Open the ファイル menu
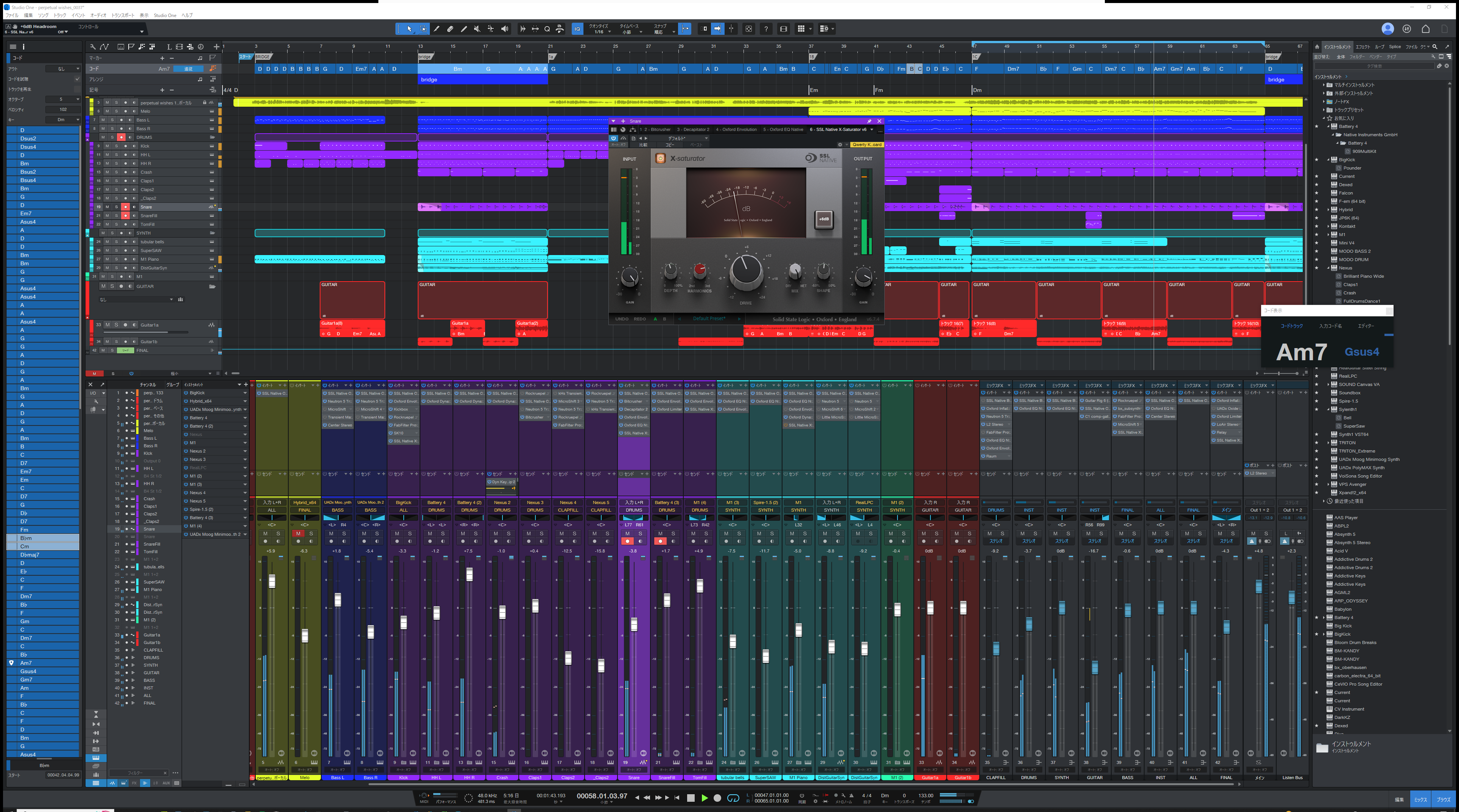1459x812 pixels. [x=11, y=15]
